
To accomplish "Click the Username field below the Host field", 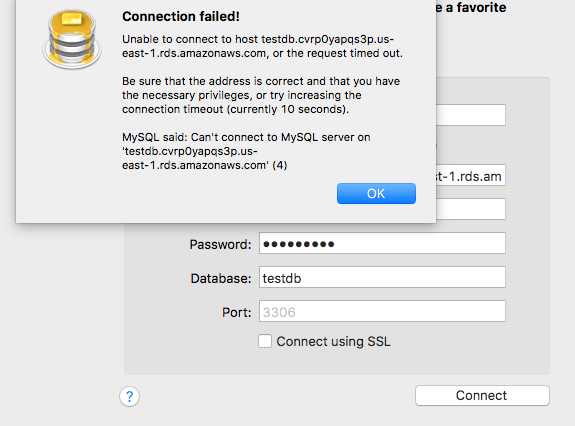I will (470, 209).
